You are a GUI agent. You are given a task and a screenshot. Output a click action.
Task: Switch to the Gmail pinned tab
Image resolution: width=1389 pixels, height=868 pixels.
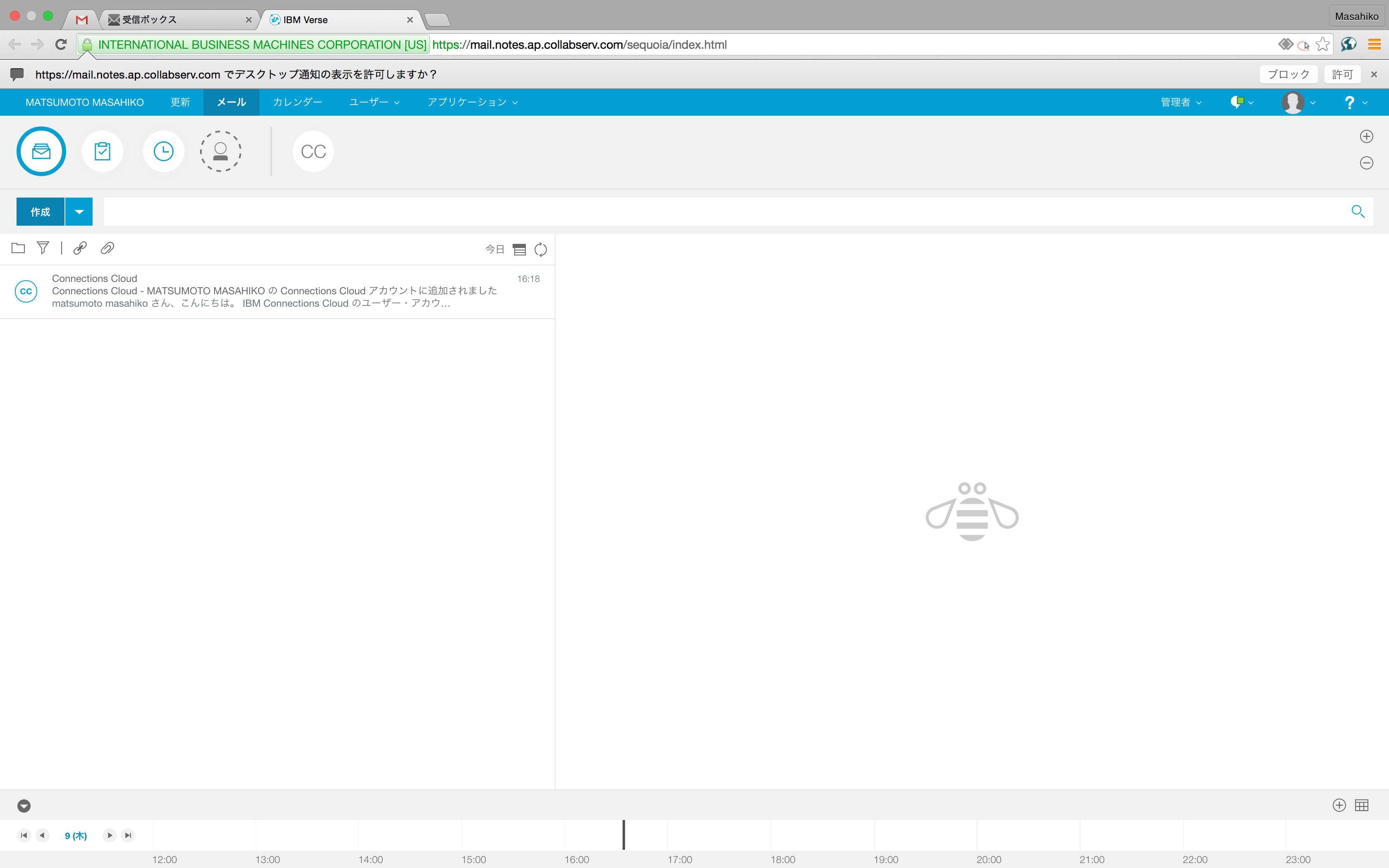[x=82, y=19]
